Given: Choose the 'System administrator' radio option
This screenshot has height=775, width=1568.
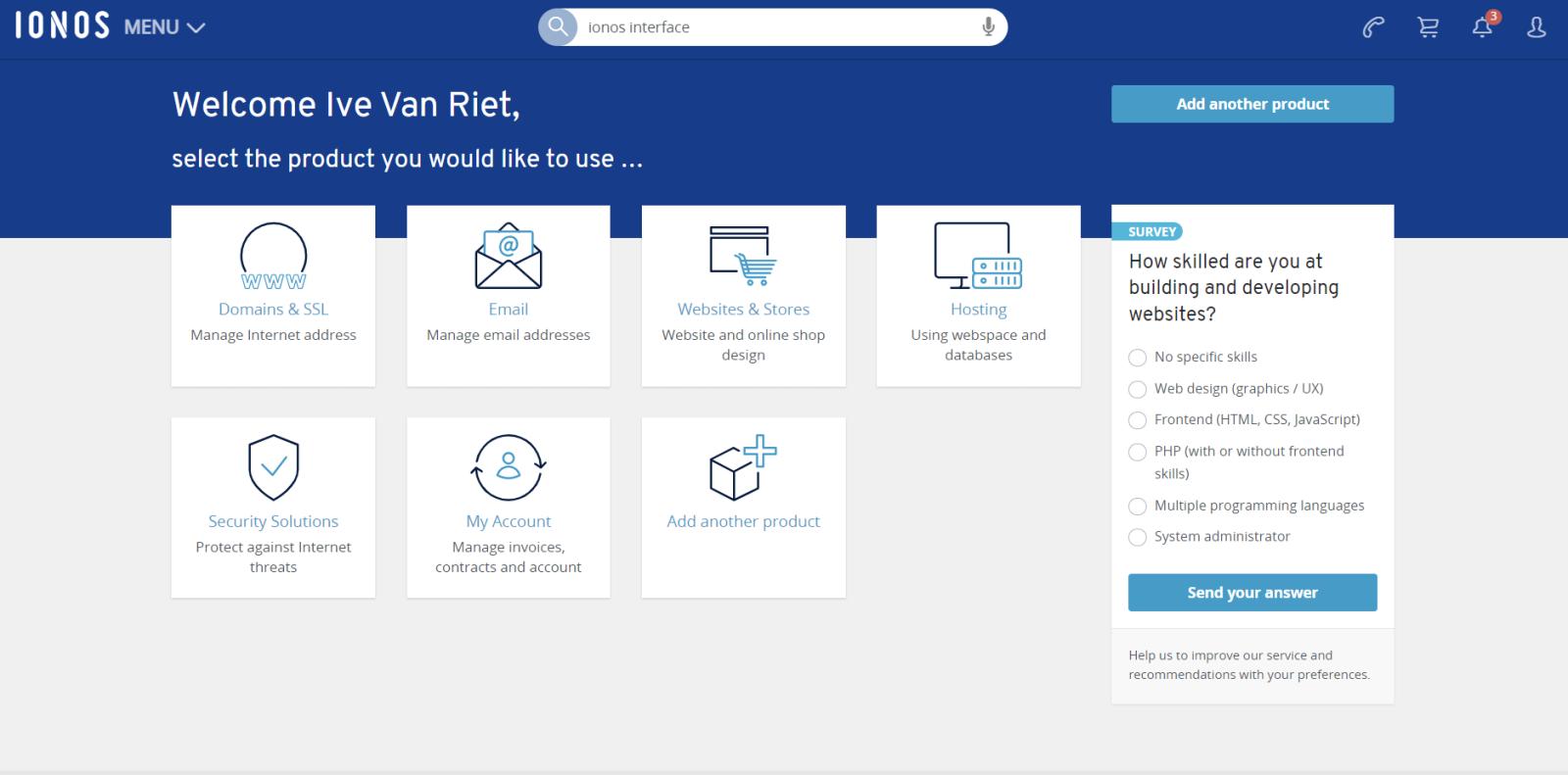Looking at the screenshot, I should [x=1137, y=537].
